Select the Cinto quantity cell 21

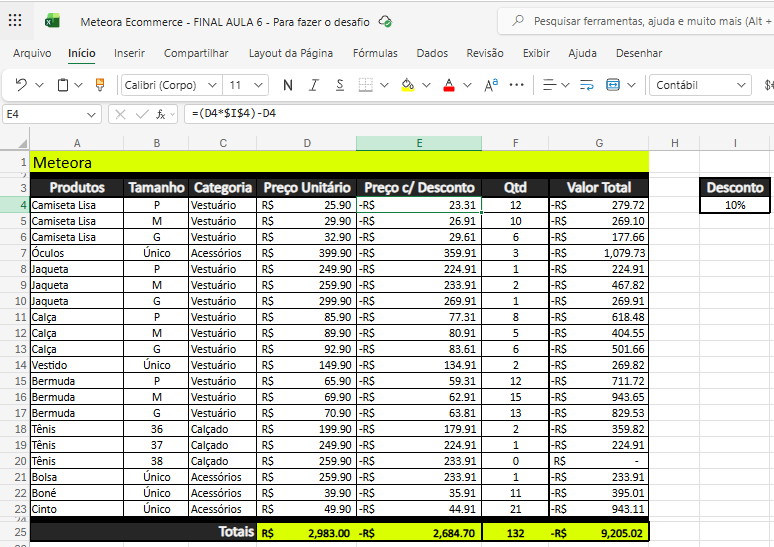[x=515, y=509]
